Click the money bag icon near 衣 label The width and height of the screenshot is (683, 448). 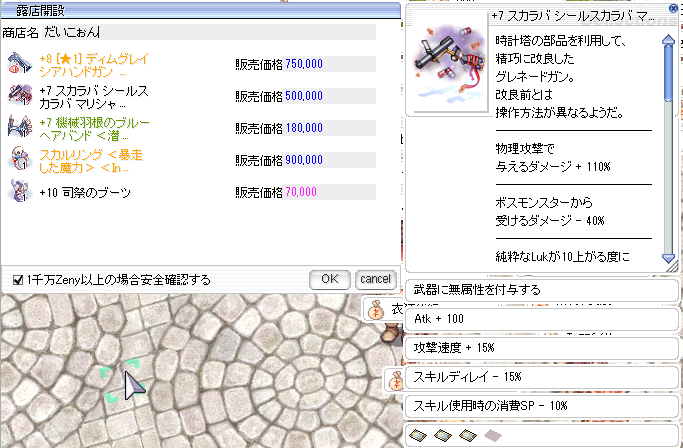375,310
